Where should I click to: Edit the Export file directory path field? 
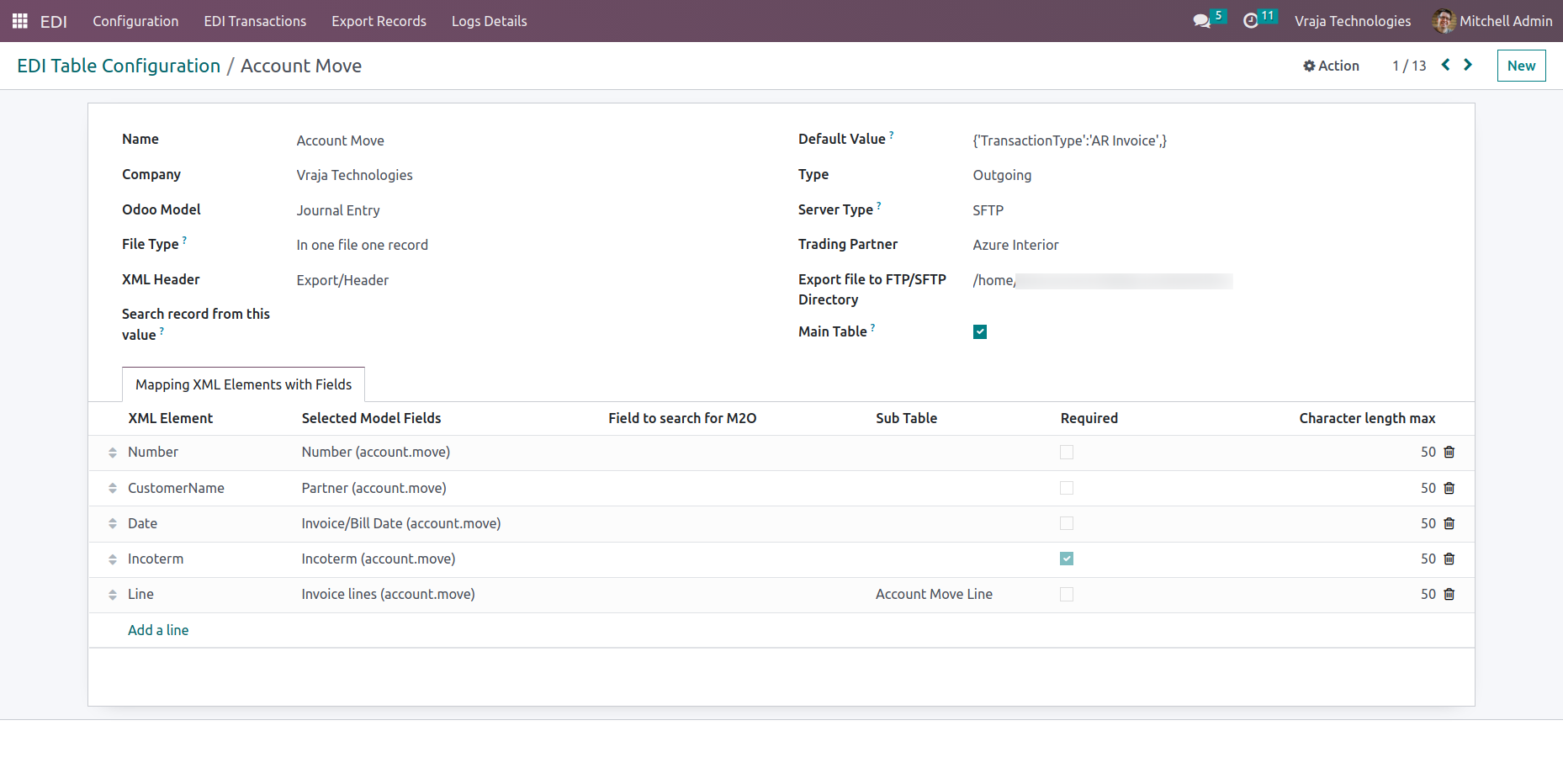1102,280
